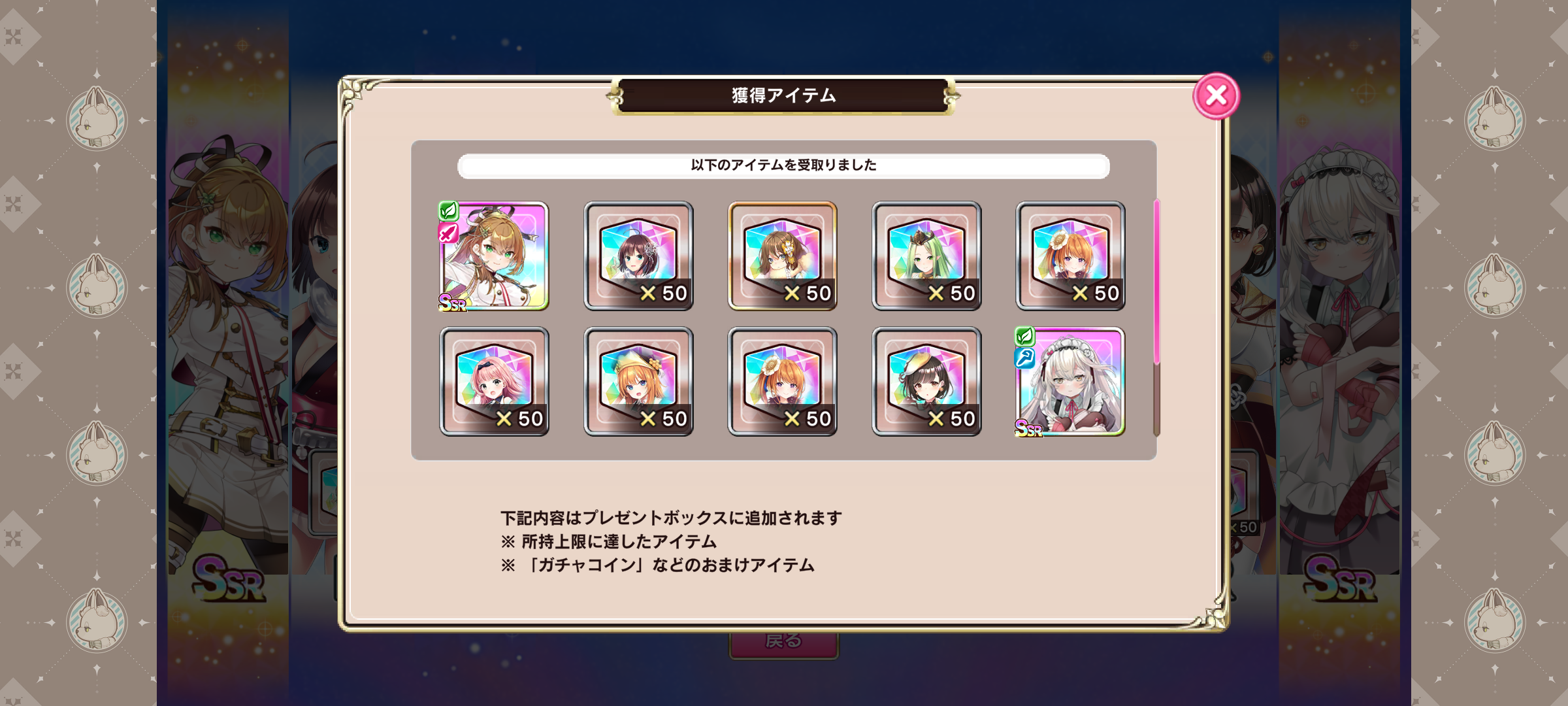1568x706 pixels.
Task: Click the green leaf icon on maid SSR card
Action: [1024, 337]
